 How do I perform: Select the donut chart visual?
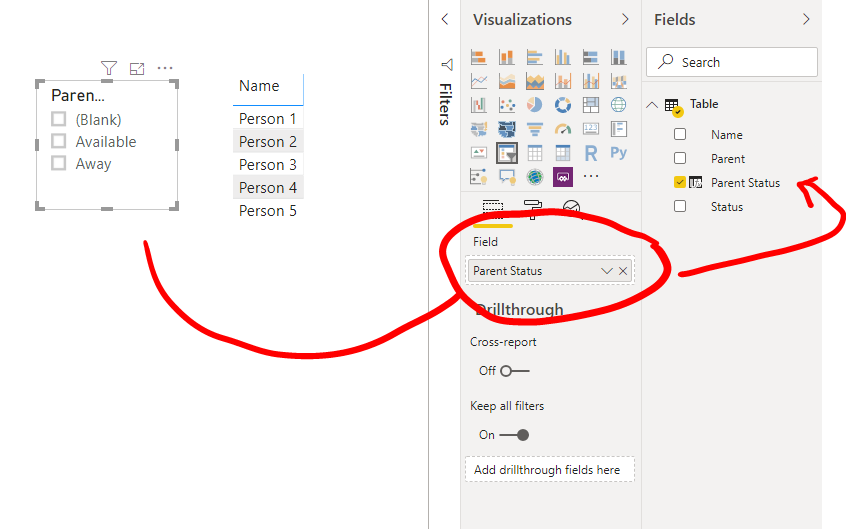(563, 105)
